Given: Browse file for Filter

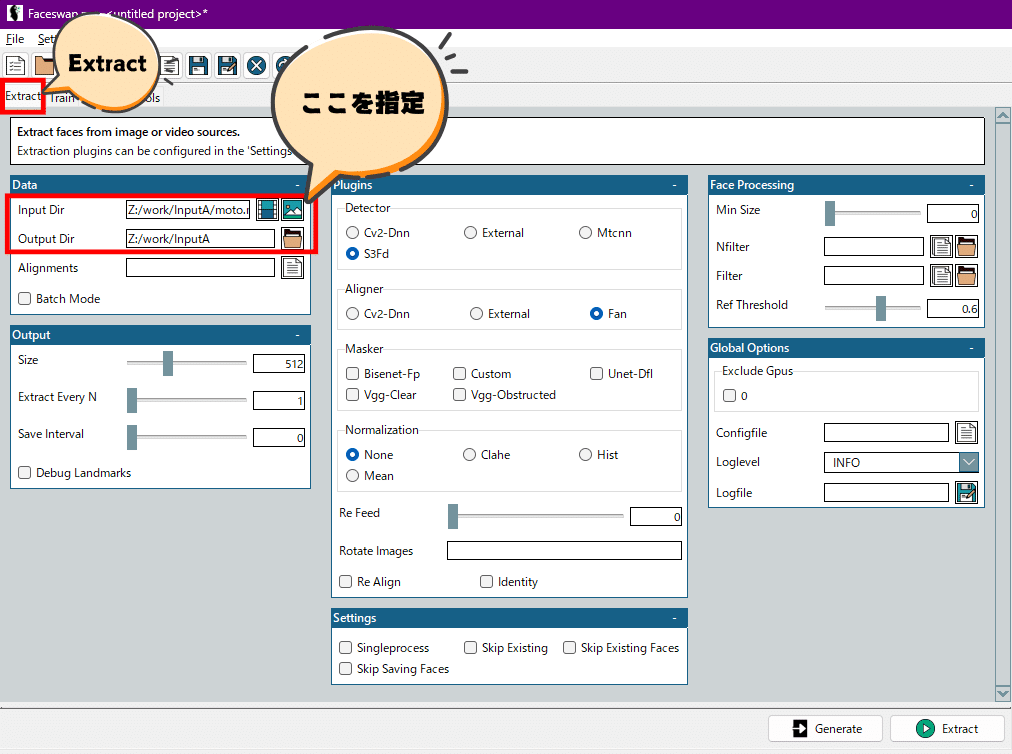Looking at the screenshot, I should tap(941, 276).
